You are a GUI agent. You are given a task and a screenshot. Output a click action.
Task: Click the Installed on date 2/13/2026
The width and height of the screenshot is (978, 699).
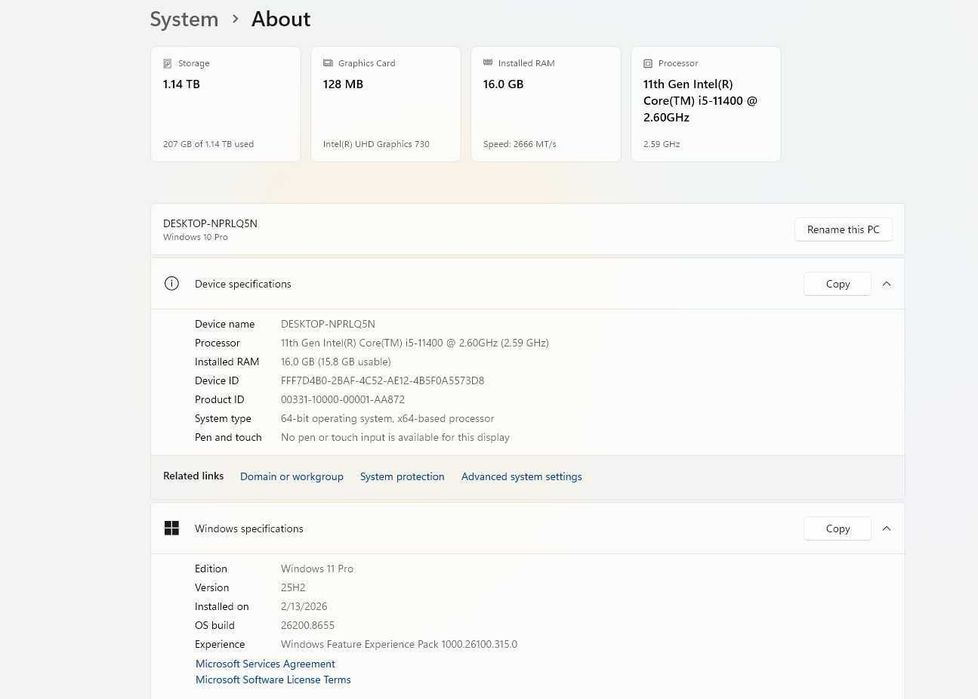(x=304, y=606)
